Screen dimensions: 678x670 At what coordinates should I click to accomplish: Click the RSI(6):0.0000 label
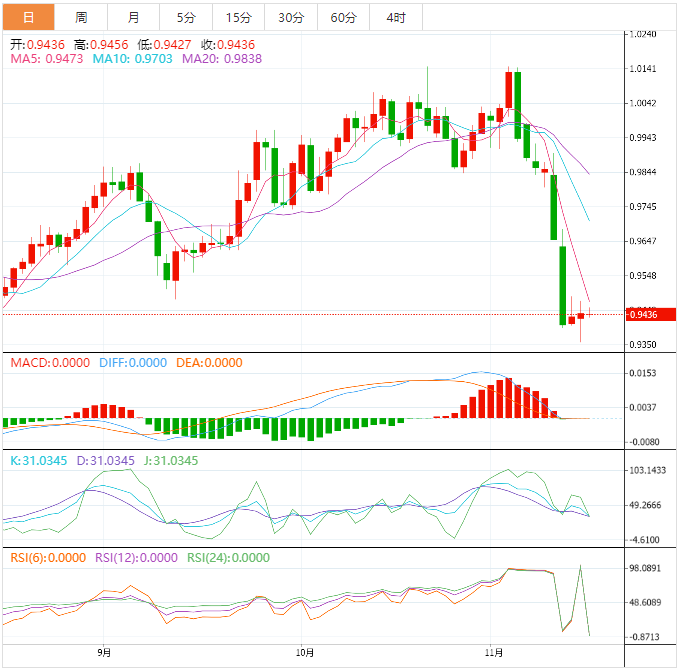pyautogui.click(x=48, y=558)
